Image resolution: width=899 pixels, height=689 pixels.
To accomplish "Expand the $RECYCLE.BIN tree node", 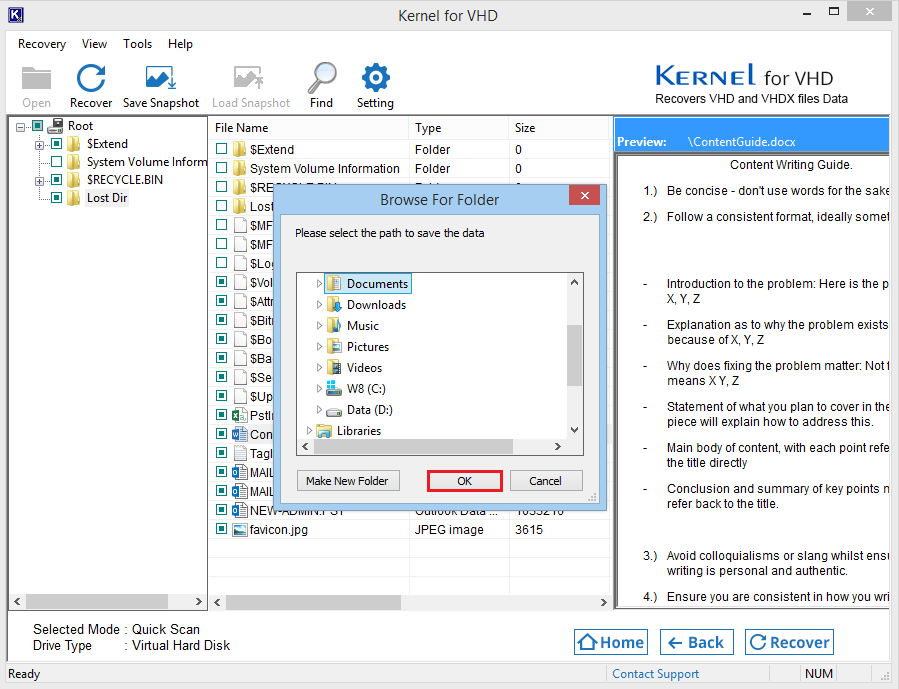I will (x=39, y=181).
